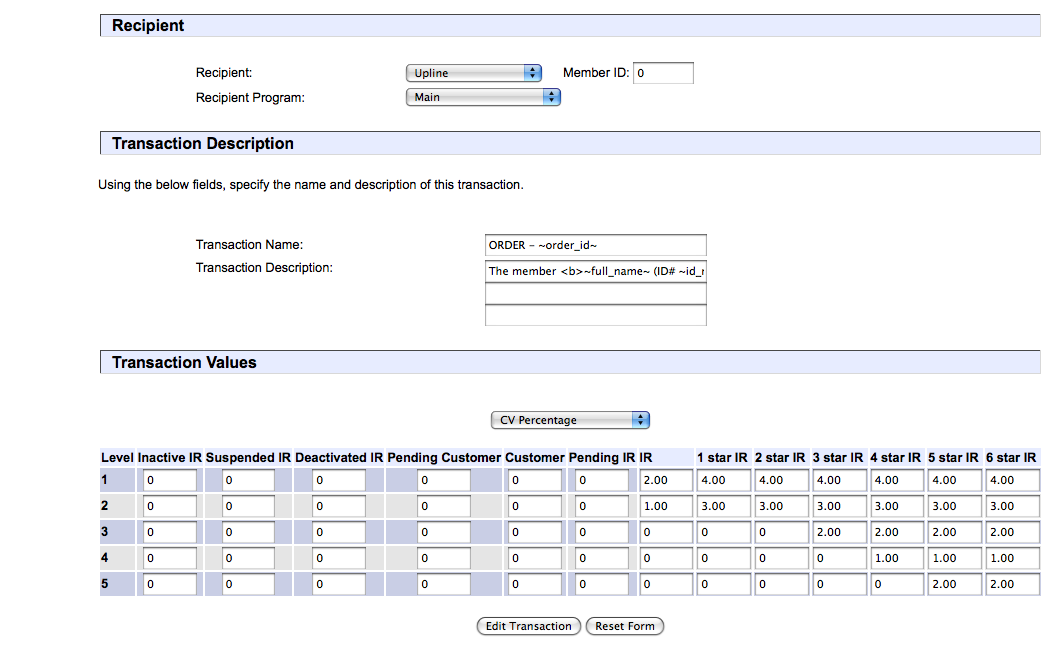Screen dimensions: 1058x672
Task: Click Level 2 IR field showing 1.00
Action: tap(665, 506)
